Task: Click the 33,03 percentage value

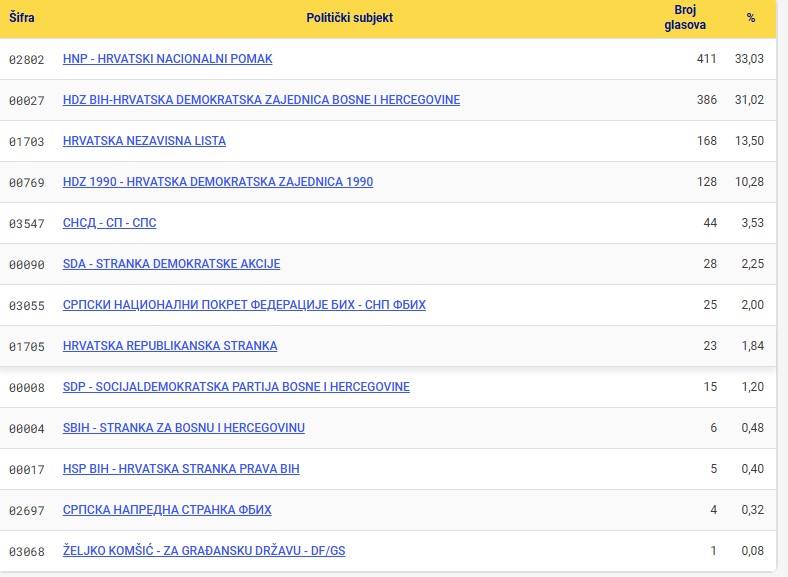Action: (749, 59)
